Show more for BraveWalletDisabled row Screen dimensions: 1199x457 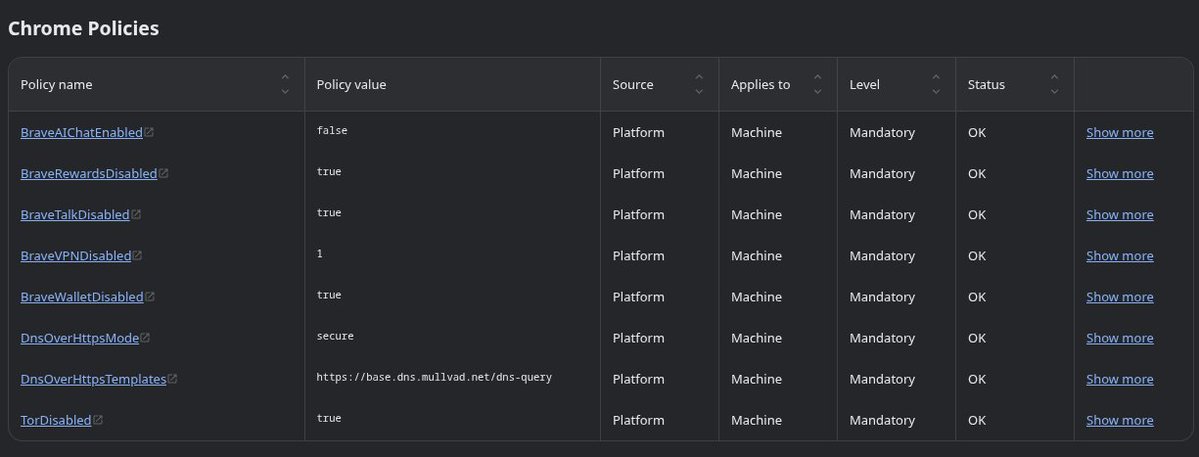tap(1119, 297)
